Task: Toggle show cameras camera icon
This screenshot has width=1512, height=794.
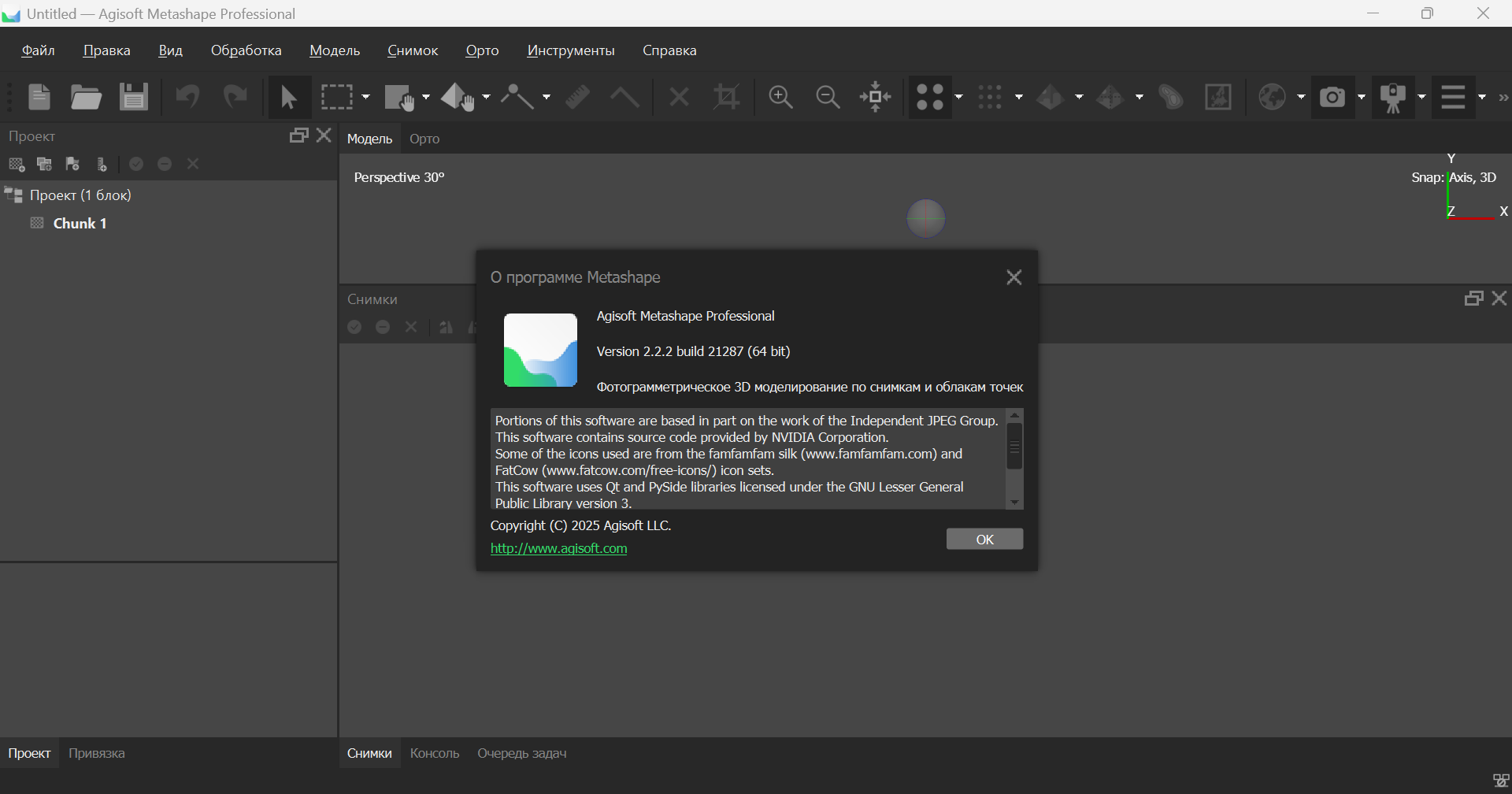Action: coord(1332,97)
